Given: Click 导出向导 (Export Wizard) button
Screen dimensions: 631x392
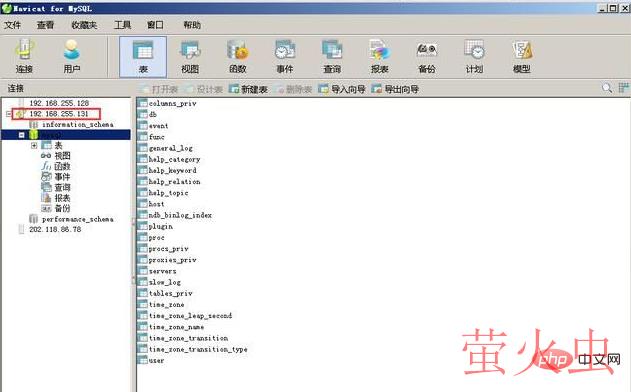Looking at the screenshot, I should click(395, 89).
